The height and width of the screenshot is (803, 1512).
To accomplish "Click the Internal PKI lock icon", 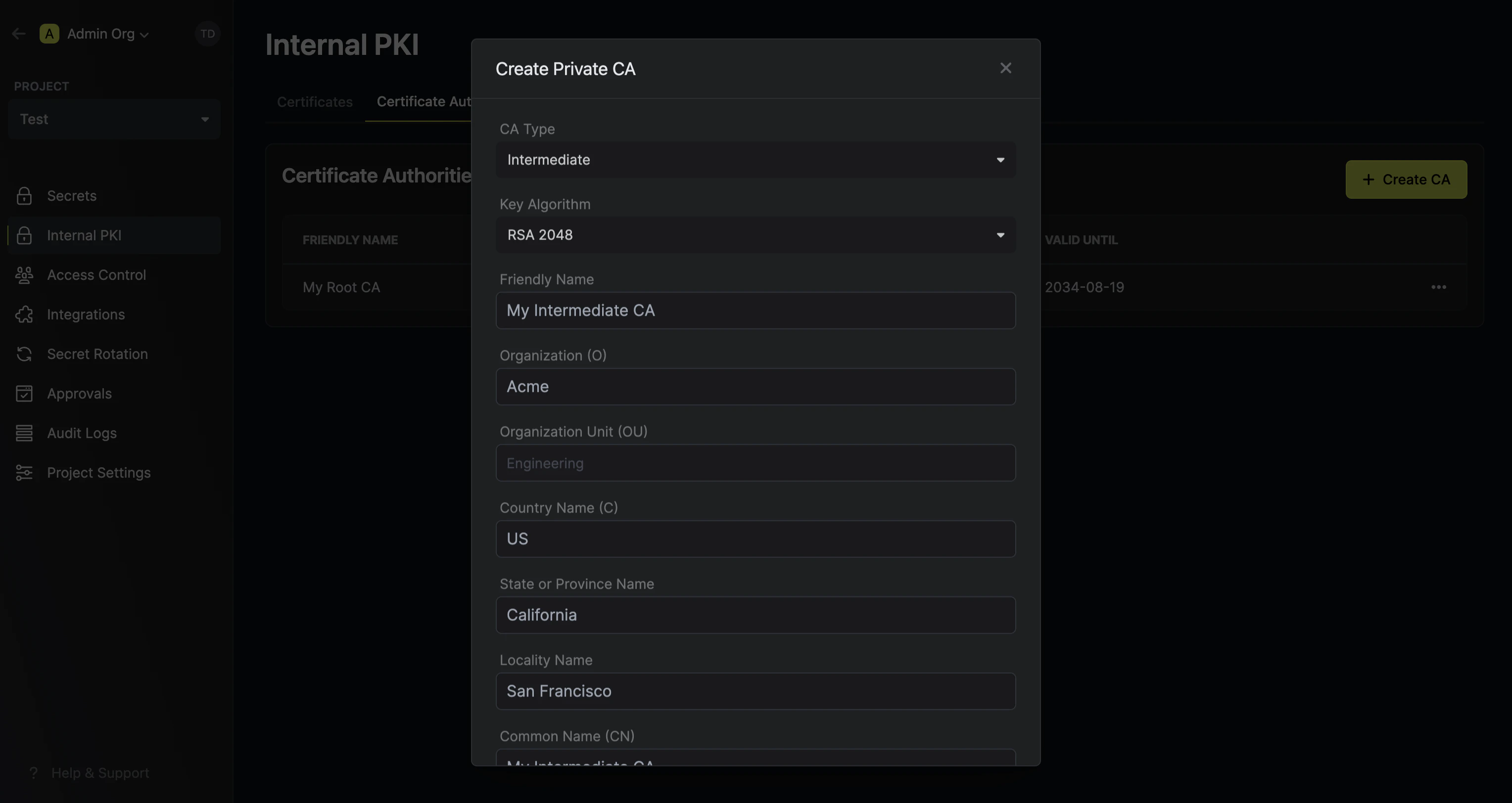I will [x=24, y=235].
